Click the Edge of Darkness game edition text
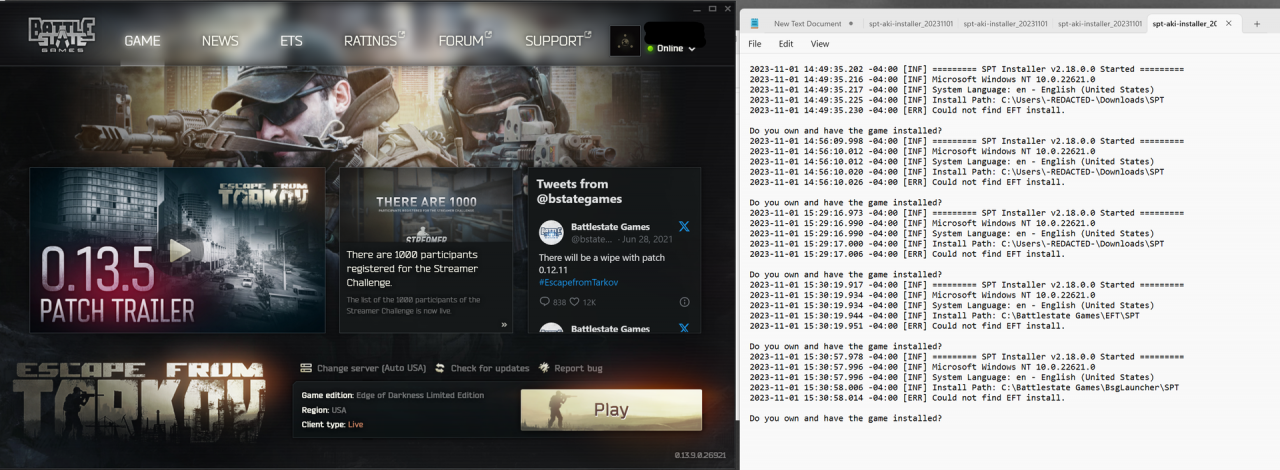This screenshot has width=1280, height=470. point(420,395)
